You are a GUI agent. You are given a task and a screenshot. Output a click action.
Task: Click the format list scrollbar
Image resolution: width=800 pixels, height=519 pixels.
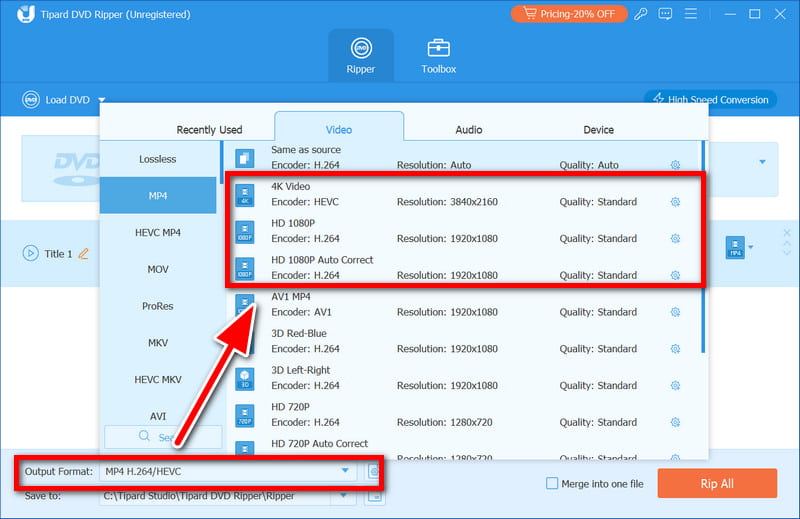point(704,248)
